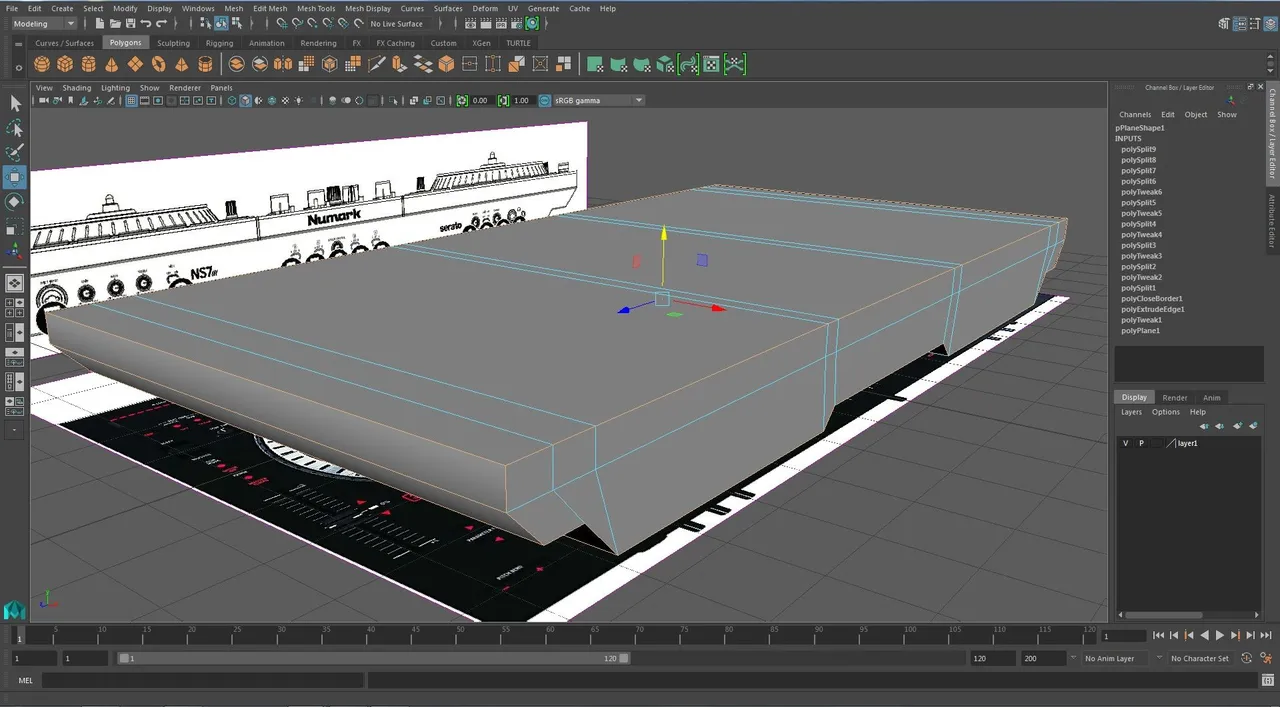Screen dimensions: 1280x707
Task: Open the Mesh Tools menu
Action: click(x=316, y=8)
